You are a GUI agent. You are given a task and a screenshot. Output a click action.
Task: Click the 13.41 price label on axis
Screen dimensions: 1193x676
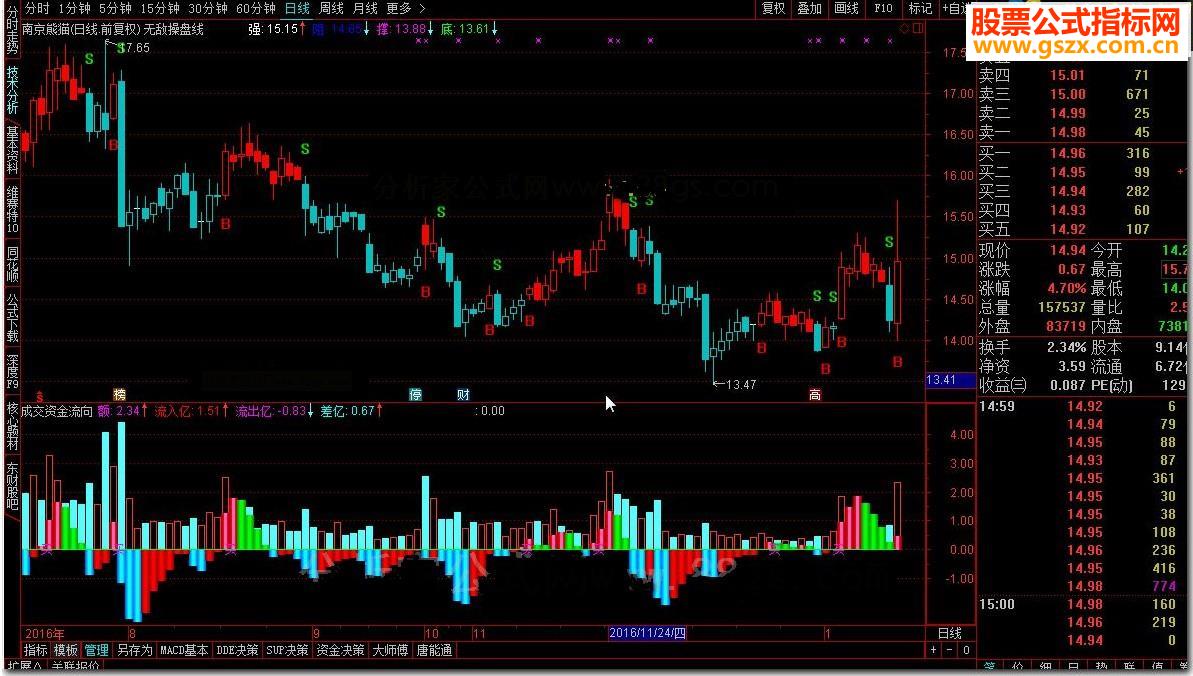point(950,380)
